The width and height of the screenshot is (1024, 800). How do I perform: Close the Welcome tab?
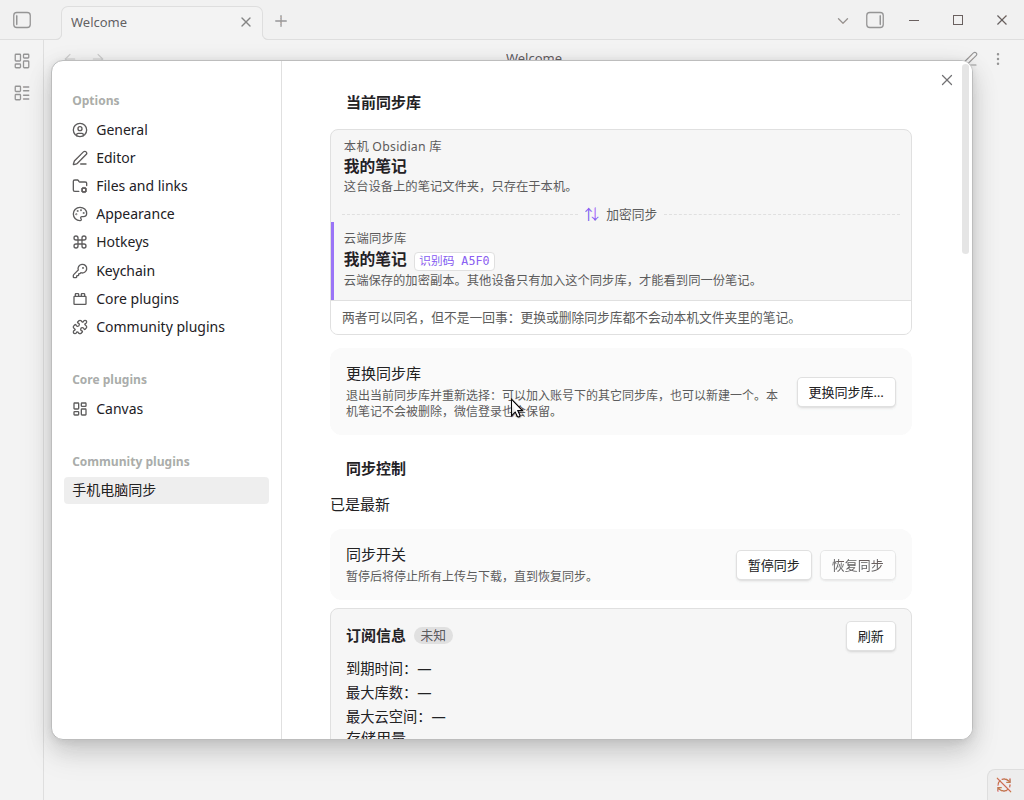pyautogui.click(x=246, y=22)
